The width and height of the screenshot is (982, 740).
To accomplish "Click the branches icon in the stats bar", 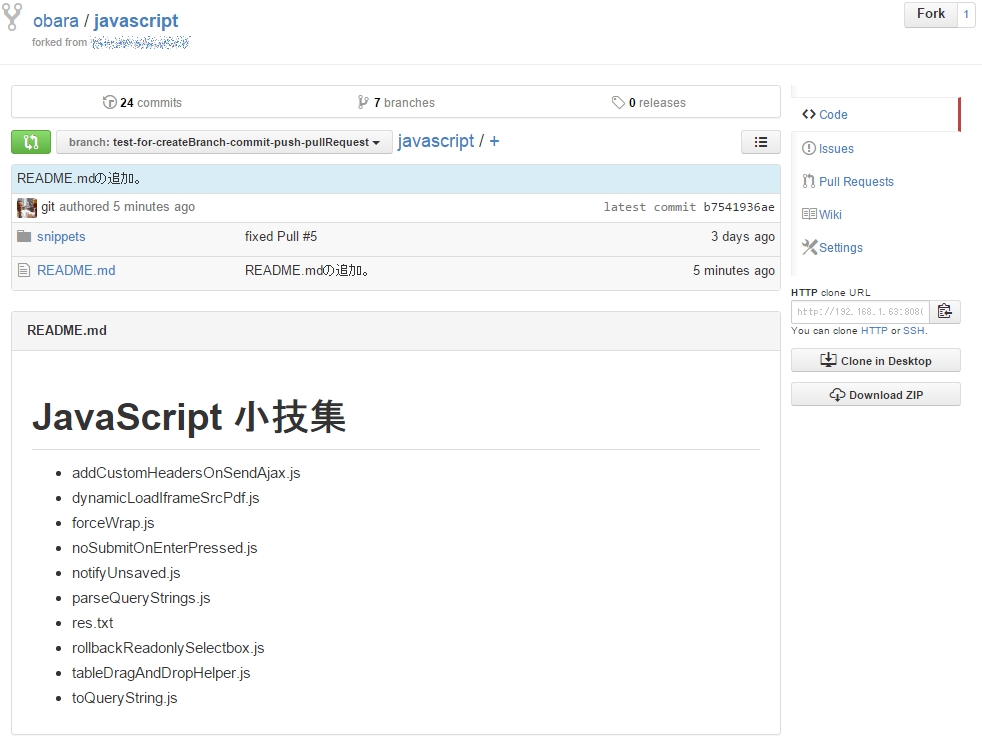I will coord(363,102).
